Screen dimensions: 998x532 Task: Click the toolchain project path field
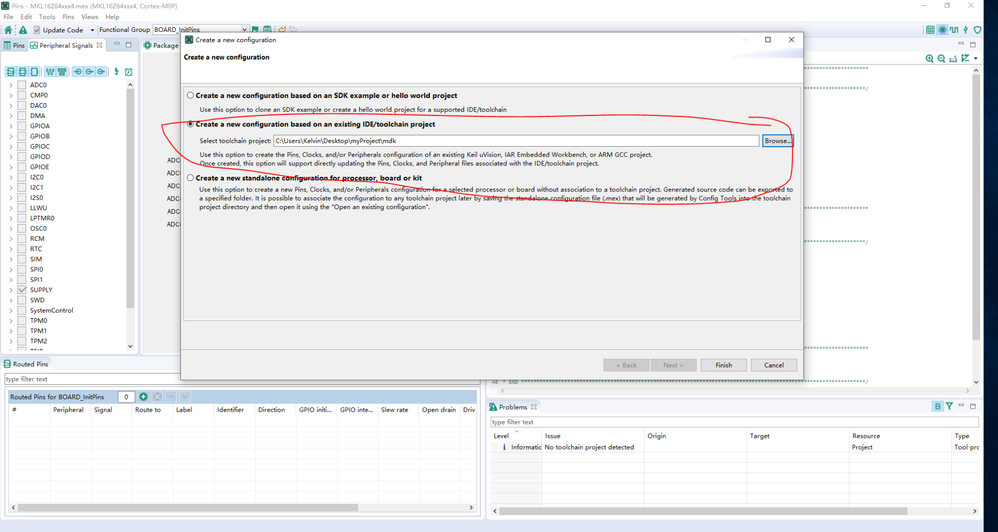pyautogui.click(x=516, y=141)
